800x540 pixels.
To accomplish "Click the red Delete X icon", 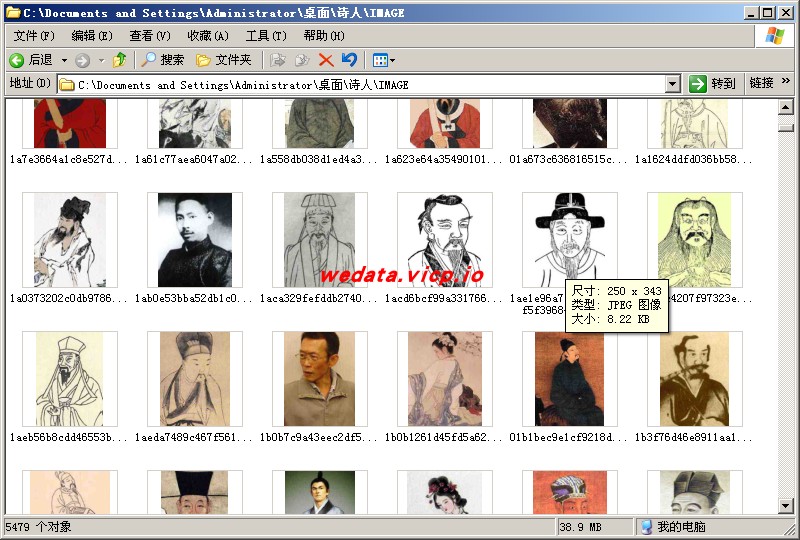I will click(326, 60).
